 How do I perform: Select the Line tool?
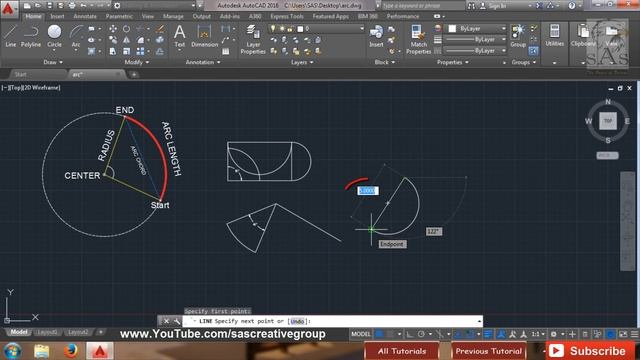click(11, 36)
